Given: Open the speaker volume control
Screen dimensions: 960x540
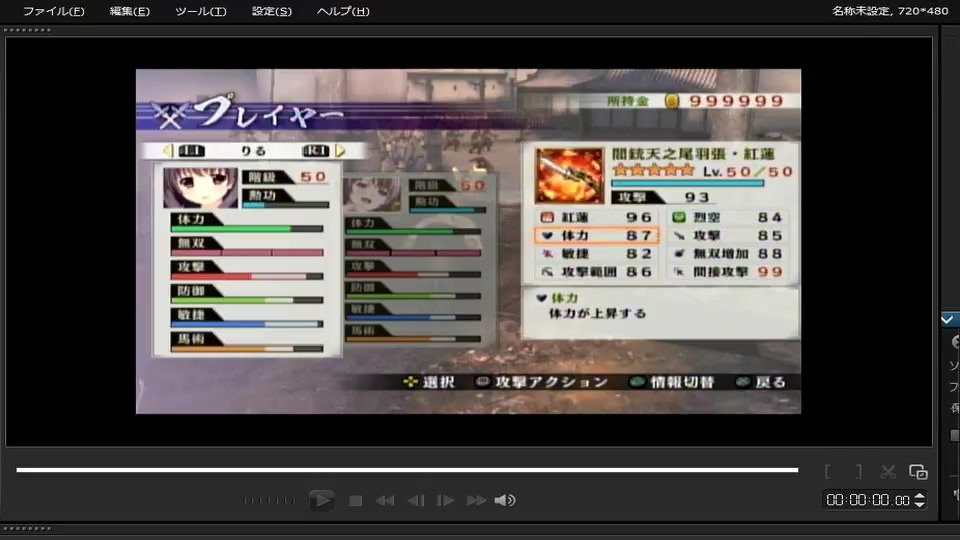Looking at the screenshot, I should tap(505, 501).
